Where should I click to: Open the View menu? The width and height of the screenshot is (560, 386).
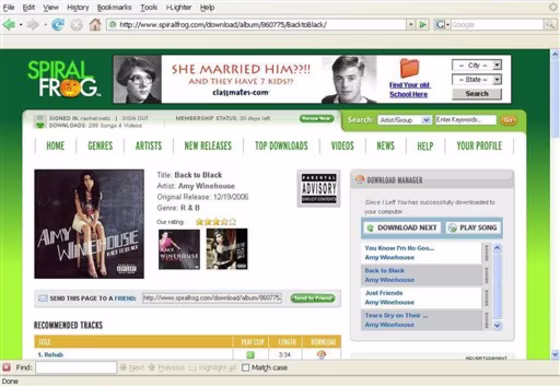pyautogui.click(x=51, y=7)
